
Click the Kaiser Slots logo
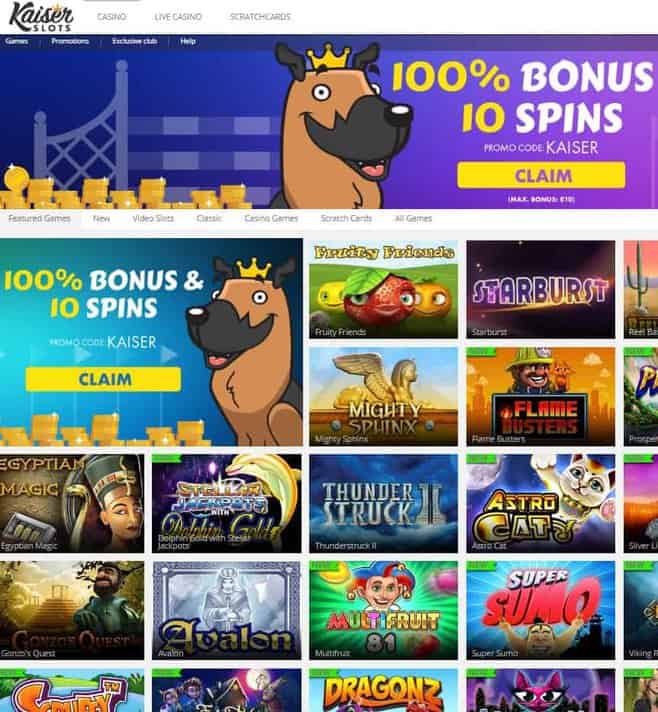41,17
